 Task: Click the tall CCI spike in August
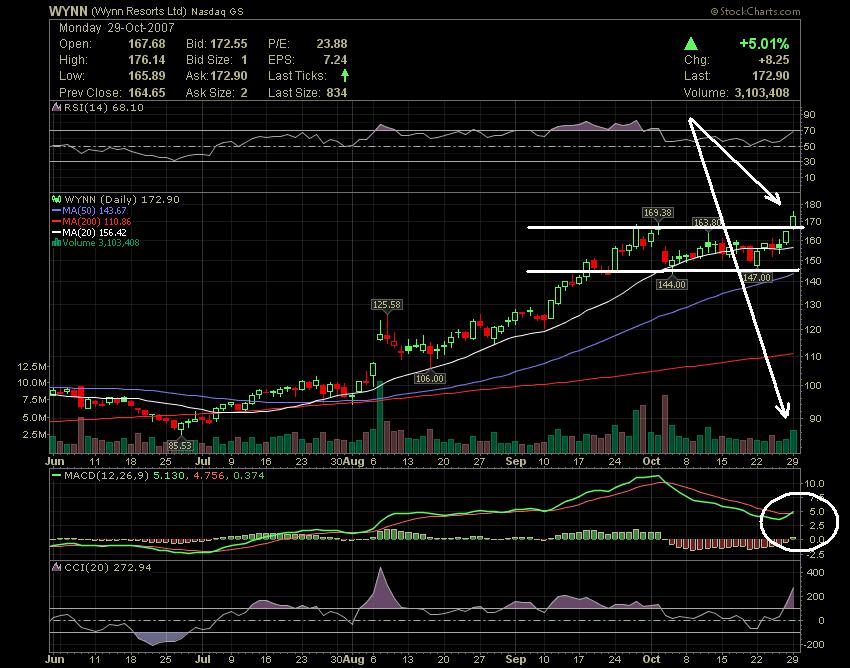pyautogui.click(x=380, y=587)
